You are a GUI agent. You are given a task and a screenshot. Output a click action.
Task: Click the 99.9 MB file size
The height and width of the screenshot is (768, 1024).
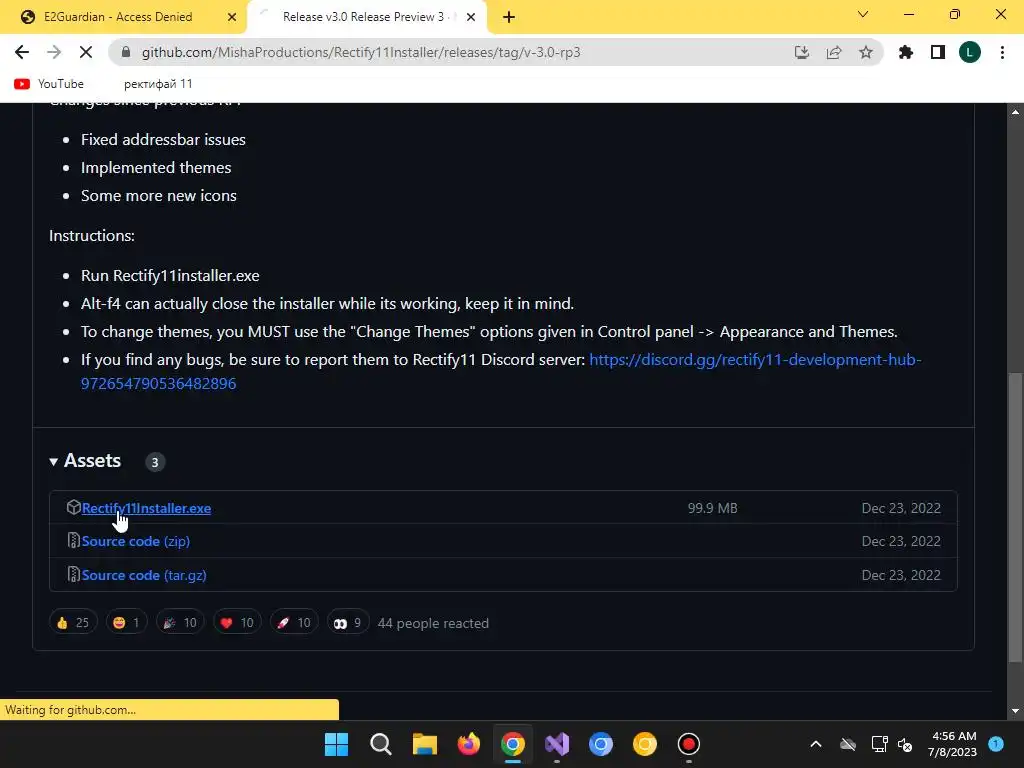tap(712, 508)
